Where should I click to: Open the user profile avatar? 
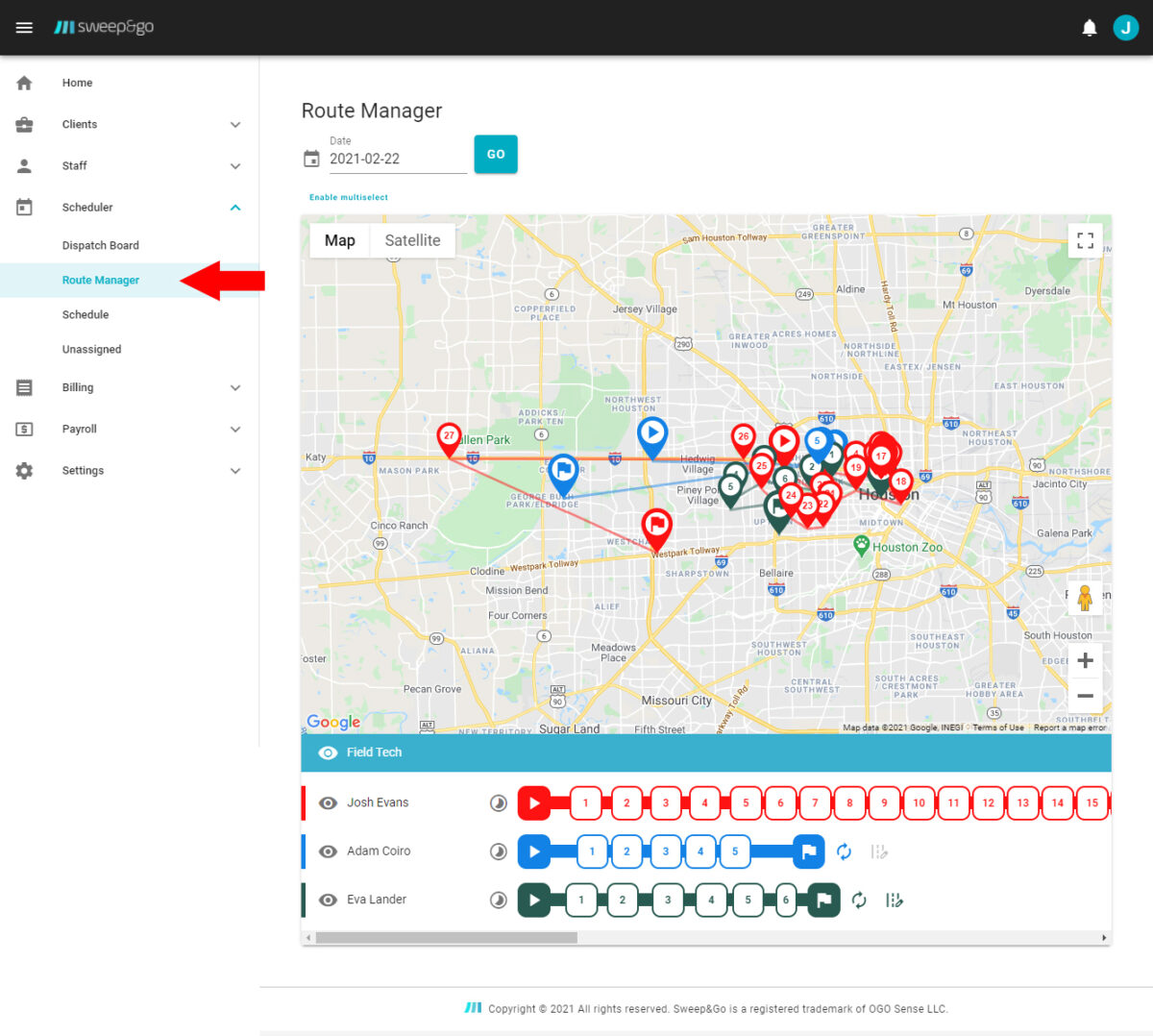pyautogui.click(x=1125, y=28)
